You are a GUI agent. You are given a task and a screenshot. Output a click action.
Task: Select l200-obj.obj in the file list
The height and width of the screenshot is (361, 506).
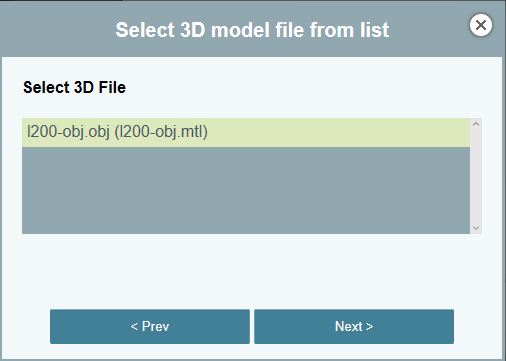[x=246, y=132]
